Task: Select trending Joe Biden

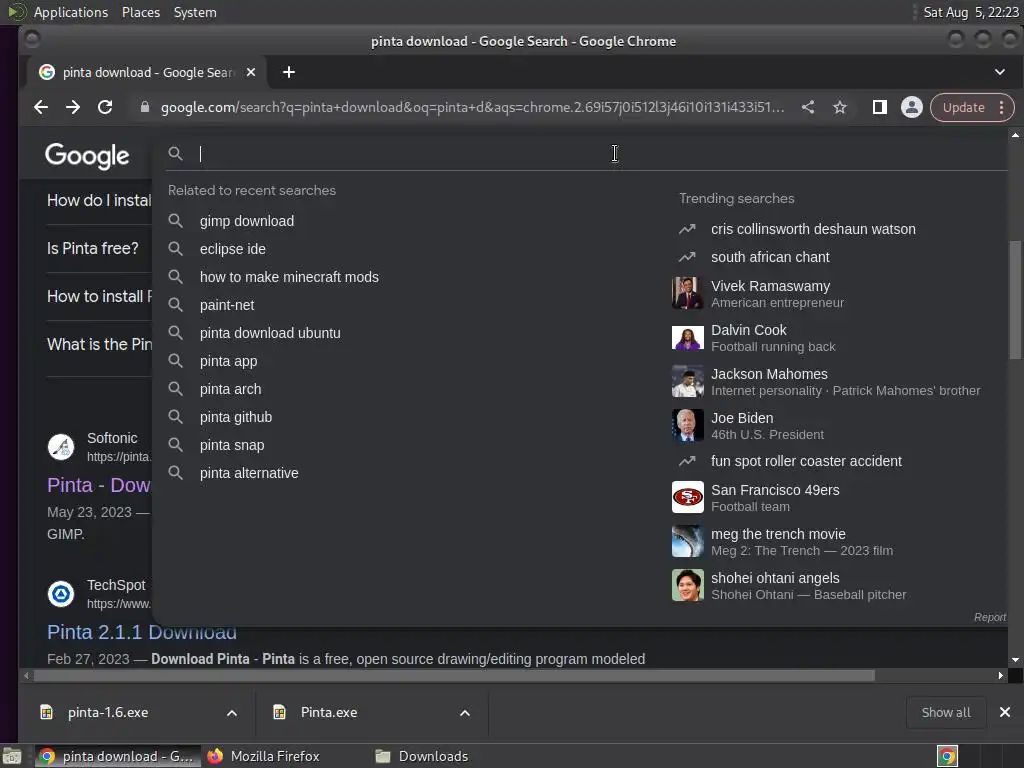Action: 767,426
